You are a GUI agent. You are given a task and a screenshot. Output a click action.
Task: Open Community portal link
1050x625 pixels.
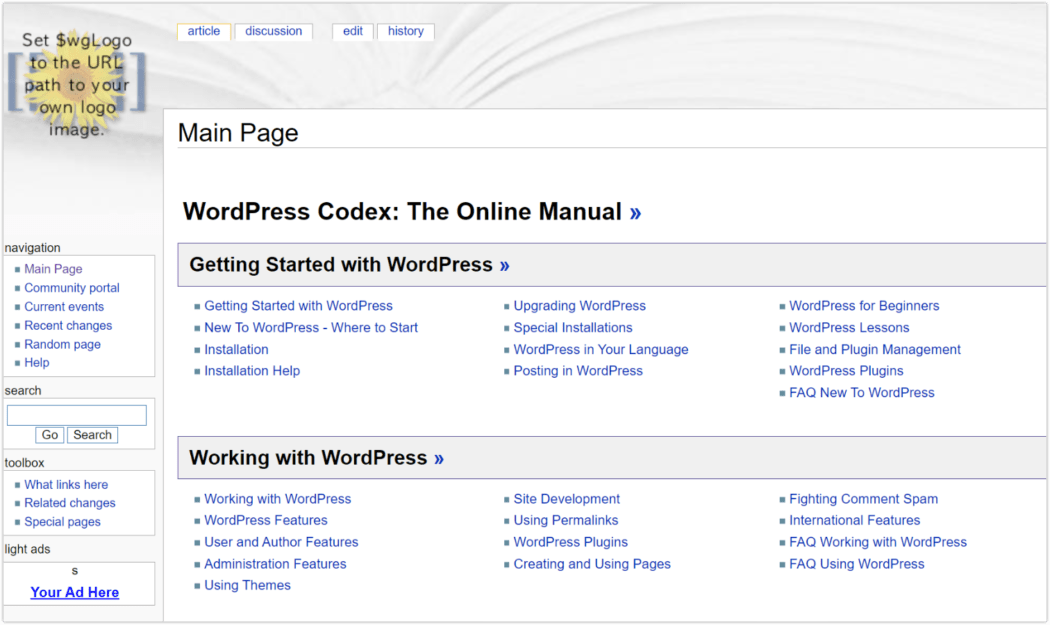tap(72, 287)
